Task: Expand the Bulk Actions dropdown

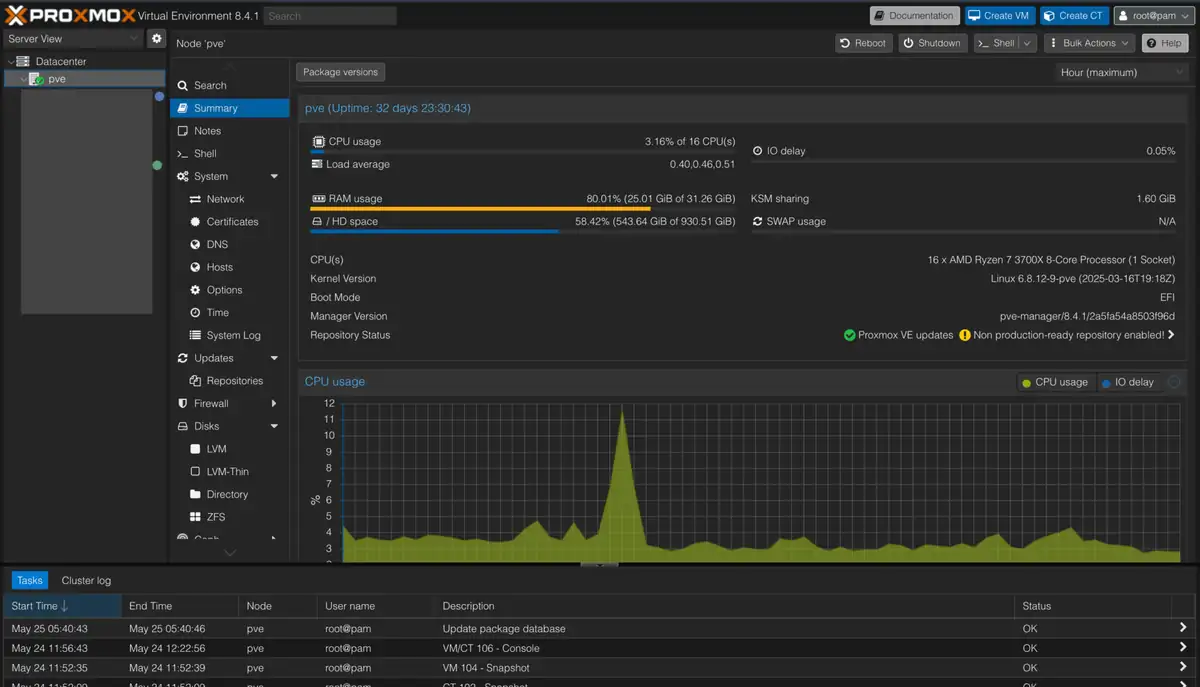Action: 1089,43
